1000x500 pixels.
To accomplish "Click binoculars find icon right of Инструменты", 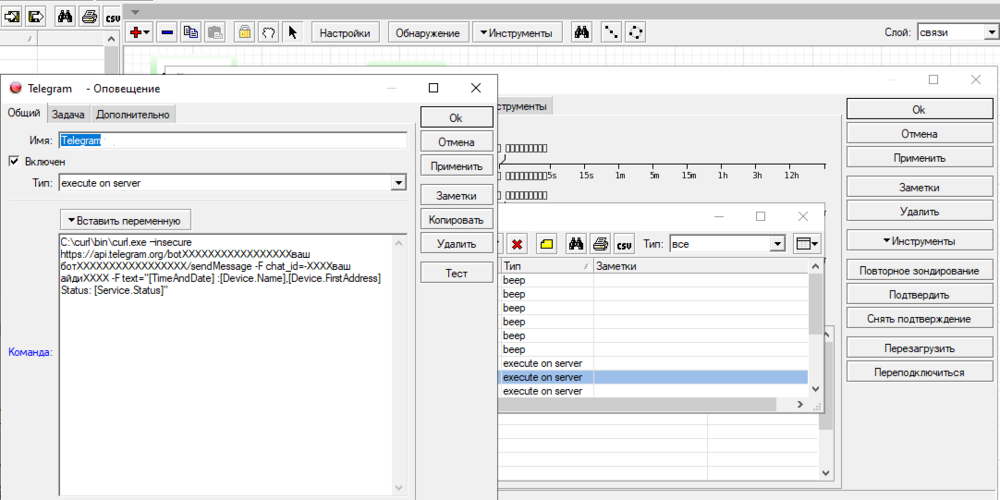I will [581, 32].
